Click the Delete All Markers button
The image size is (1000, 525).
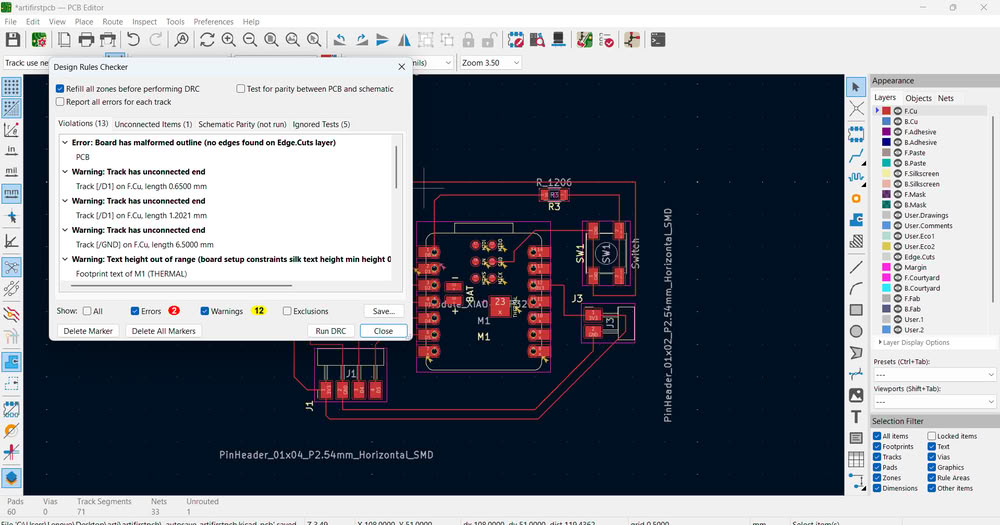coord(164,330)
